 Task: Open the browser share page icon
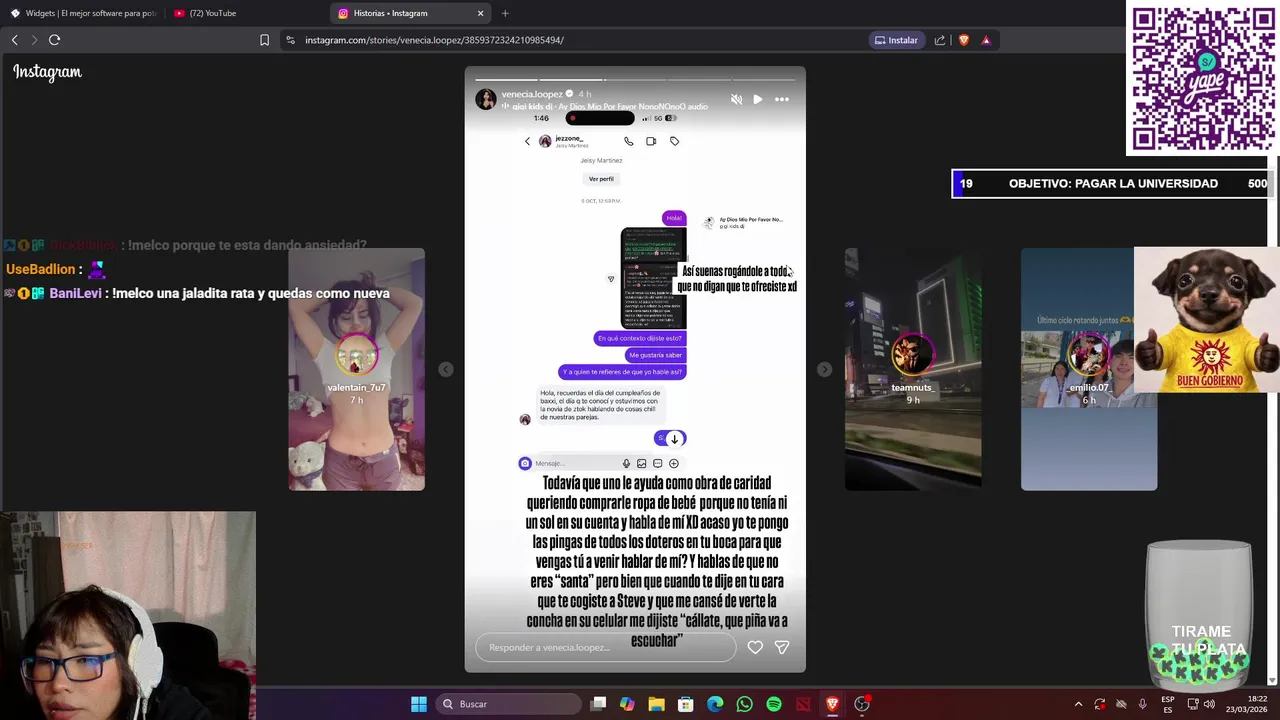point(940,40)
